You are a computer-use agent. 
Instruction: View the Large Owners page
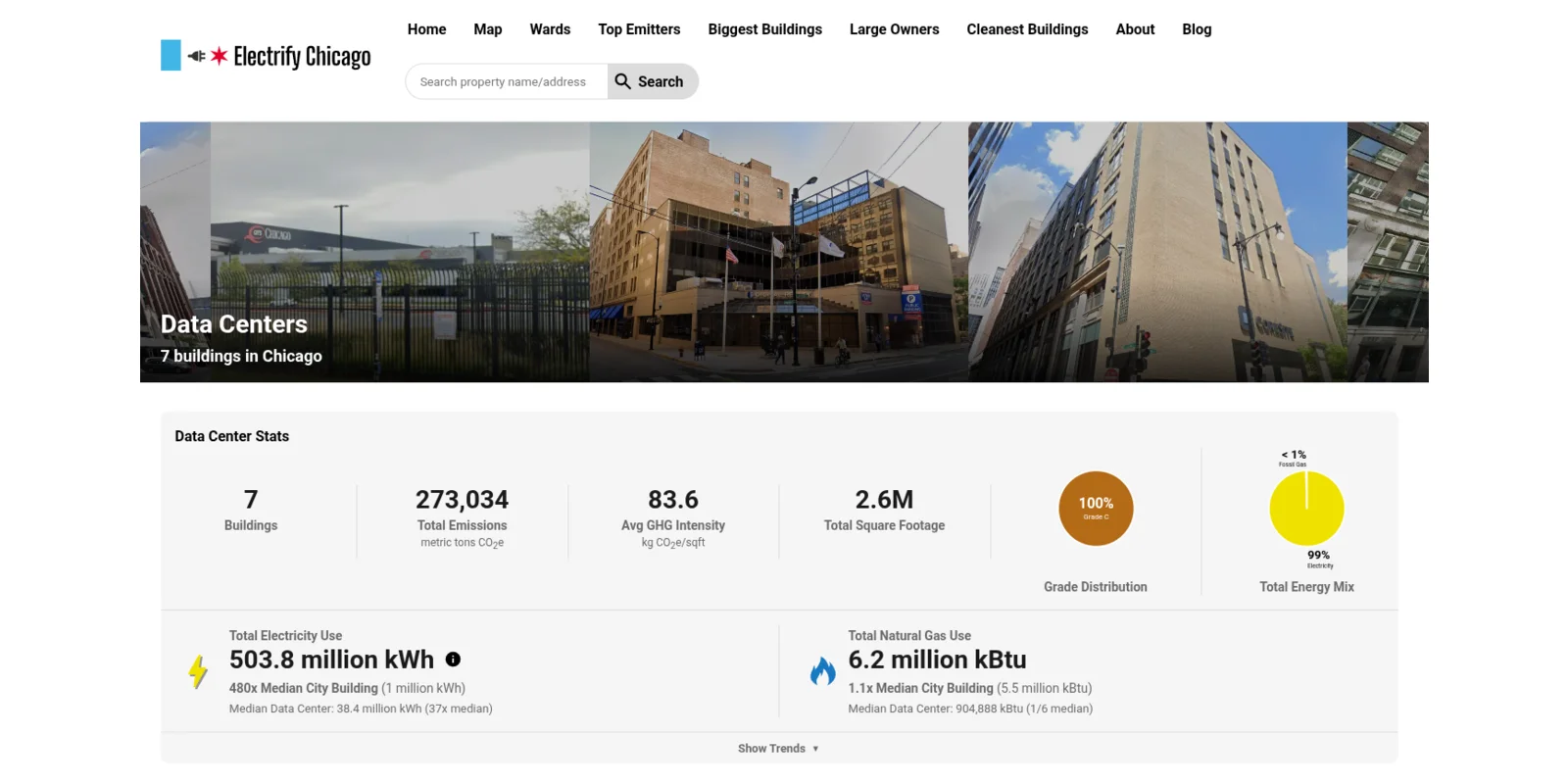click(894, 29)
